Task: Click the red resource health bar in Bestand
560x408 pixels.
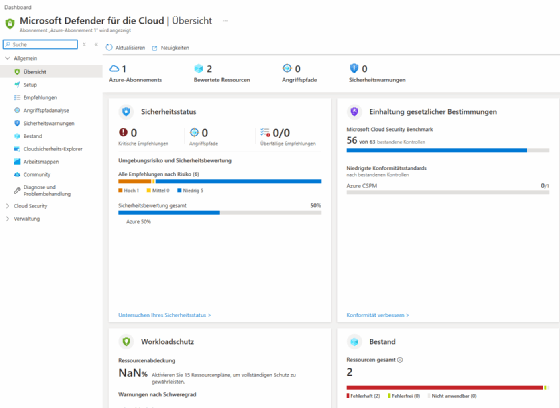Action: (445, 388)
